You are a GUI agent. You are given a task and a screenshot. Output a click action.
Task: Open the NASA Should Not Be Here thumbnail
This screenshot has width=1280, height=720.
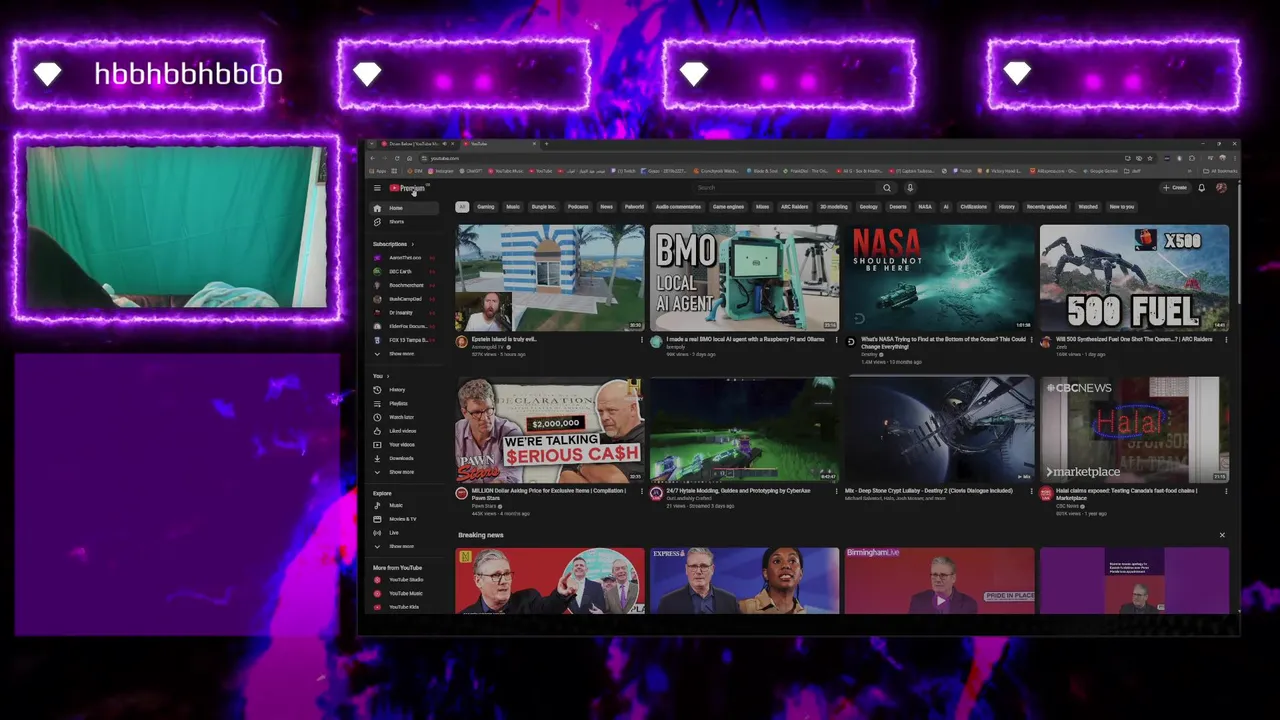click(939, 278)
